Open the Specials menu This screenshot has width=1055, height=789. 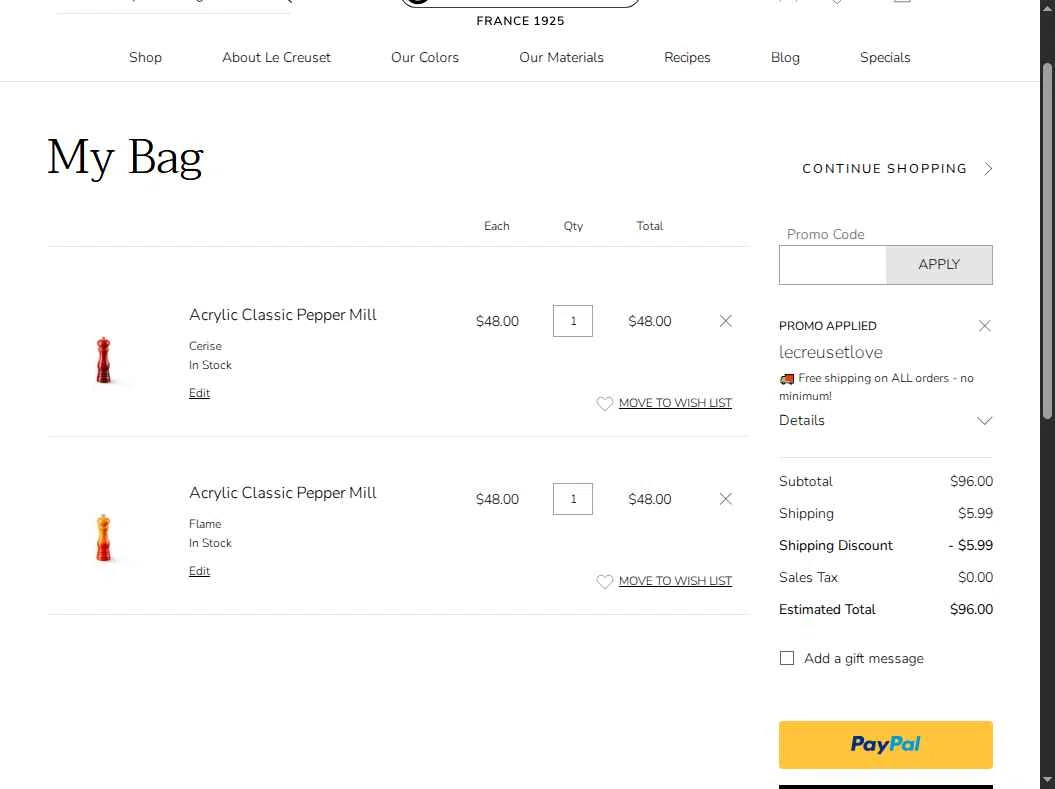pyautogui.click(x=885, y=57)
